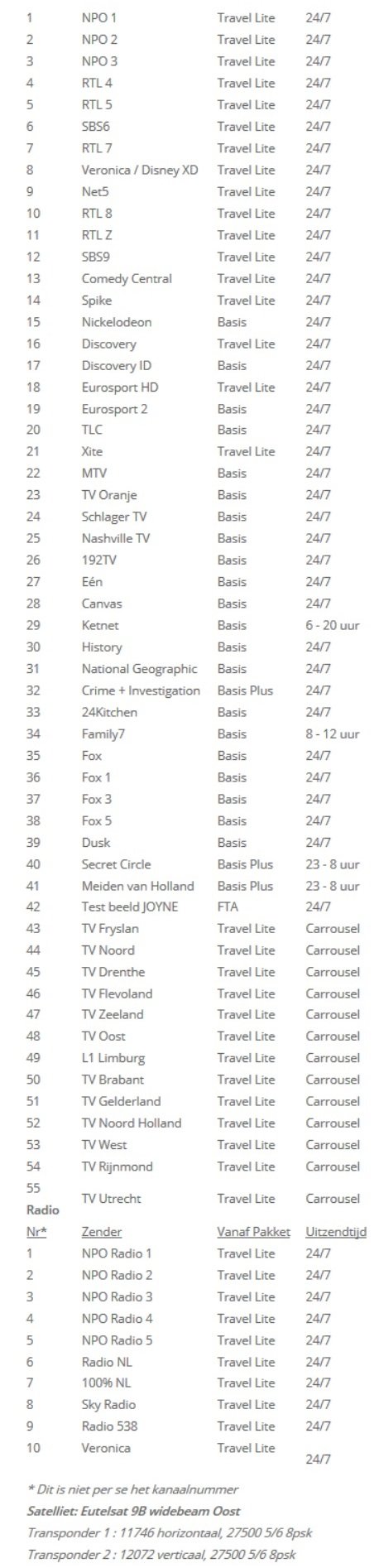Click the National Geographic entry
The width and height of the screenshot is (379, 1568).
point(139,669)
